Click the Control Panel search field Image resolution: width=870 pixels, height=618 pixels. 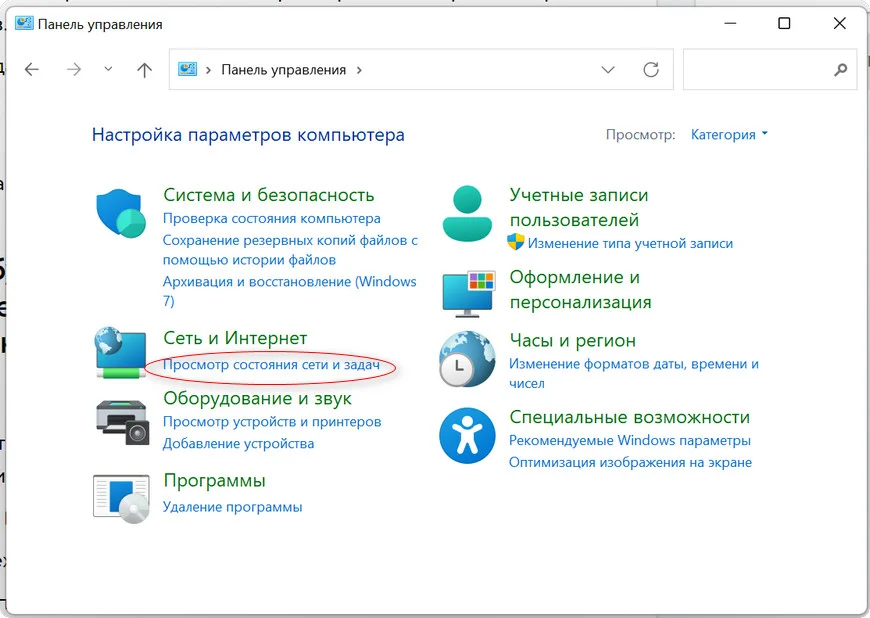tap(758, 70)
